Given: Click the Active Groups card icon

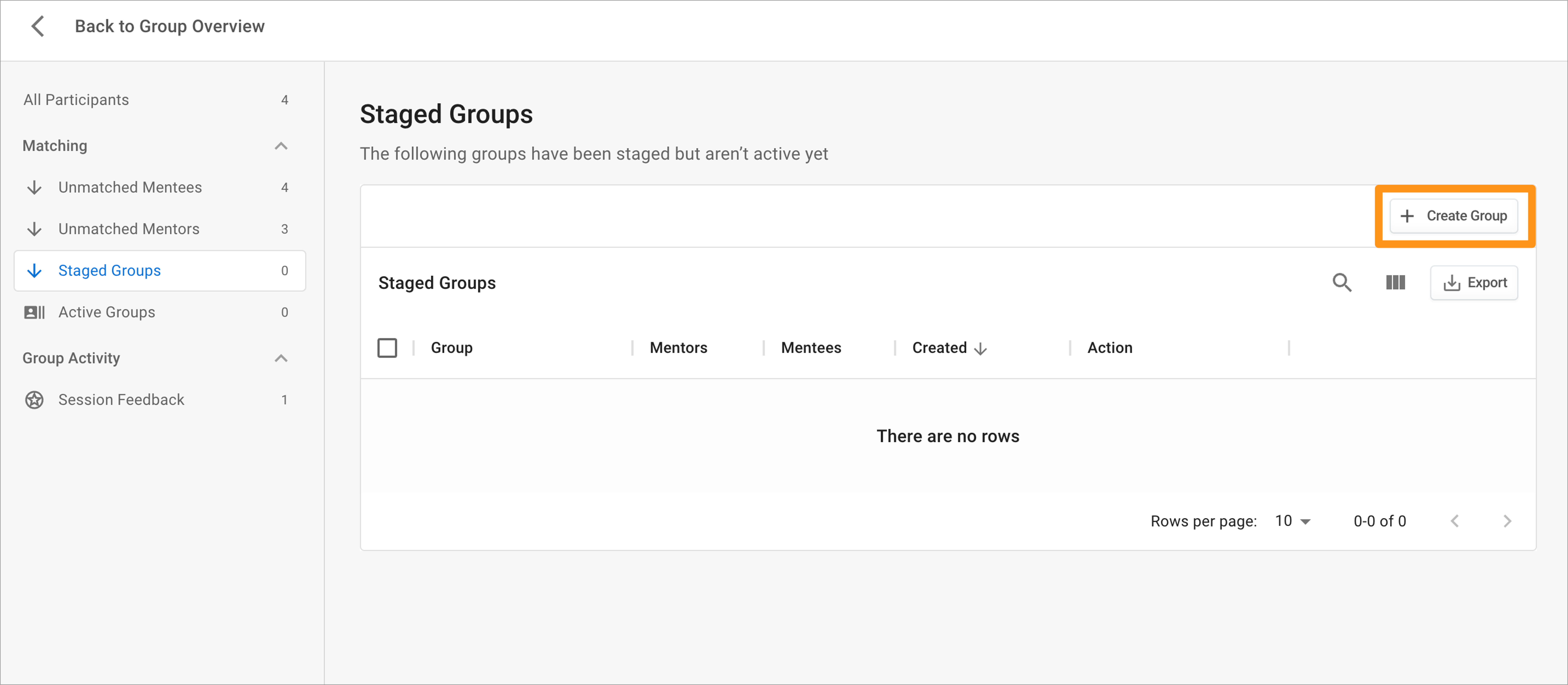Looking at the screenshot, I should pyautogui.click(x=35, y=312).
